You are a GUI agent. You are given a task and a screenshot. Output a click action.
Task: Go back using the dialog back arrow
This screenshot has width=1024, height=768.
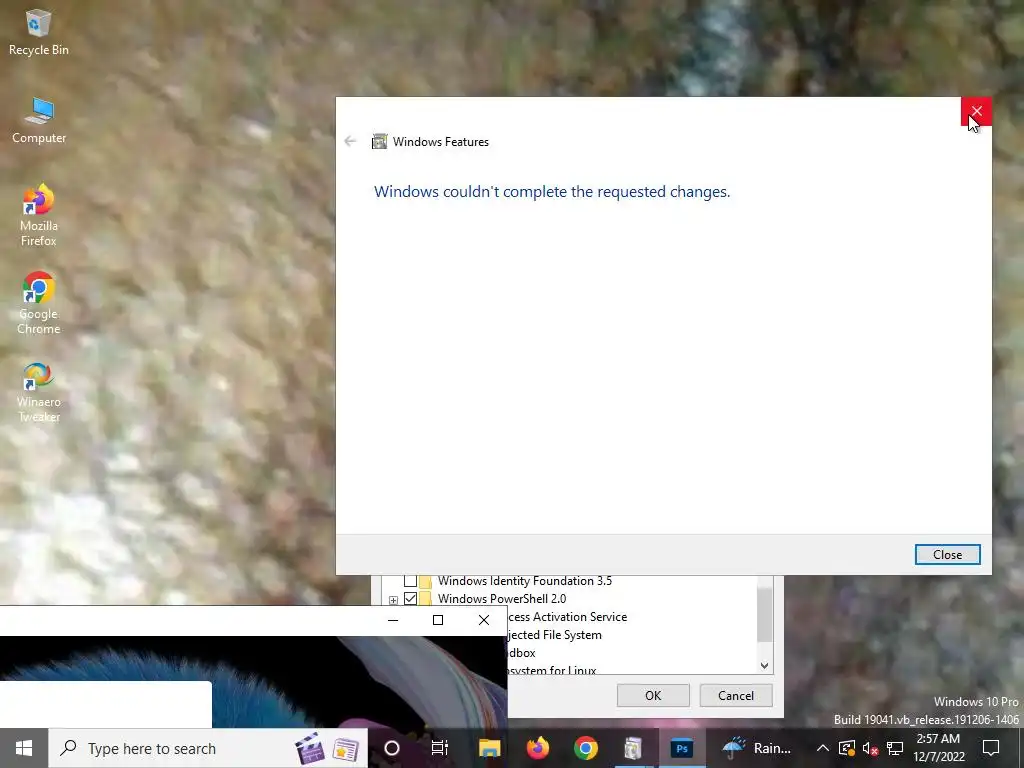[x=351, y=141]
